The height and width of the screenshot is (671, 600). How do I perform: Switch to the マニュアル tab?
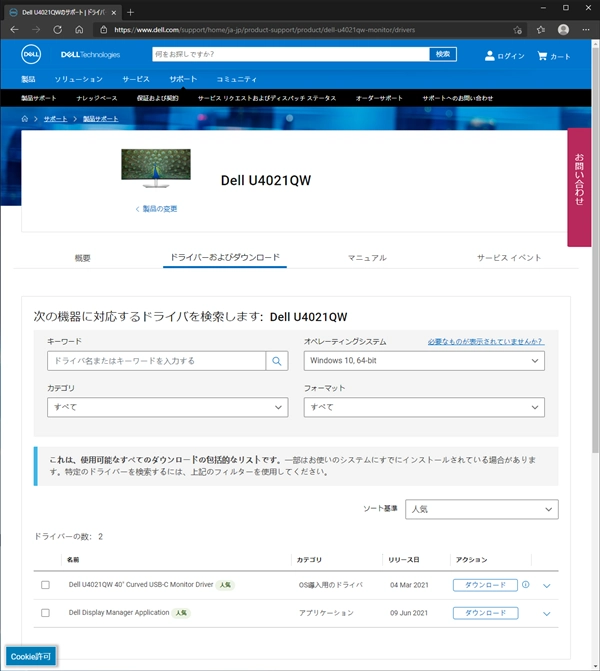pyautogui.click(x=367, y=258)
